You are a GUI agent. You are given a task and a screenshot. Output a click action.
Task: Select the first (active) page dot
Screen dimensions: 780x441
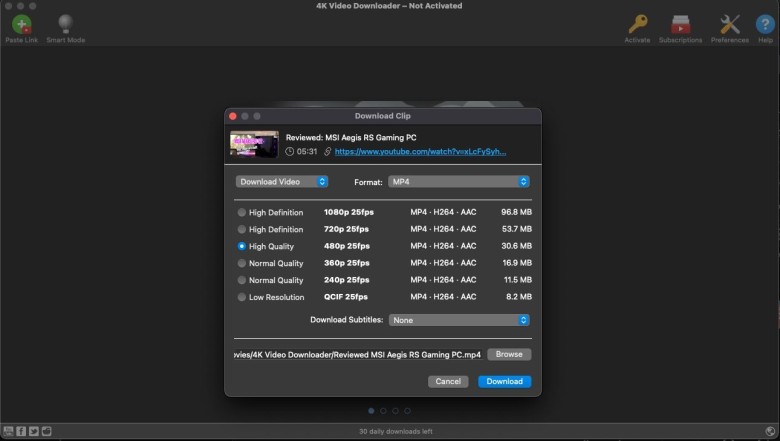pos(371,411)
